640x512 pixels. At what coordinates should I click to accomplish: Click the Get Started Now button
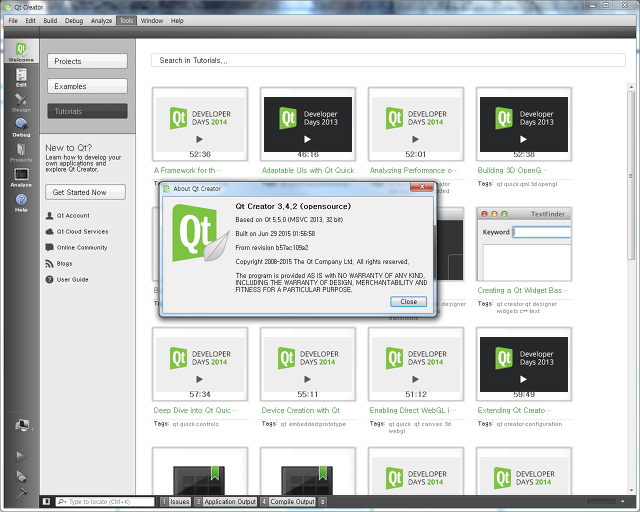(85, 192)
